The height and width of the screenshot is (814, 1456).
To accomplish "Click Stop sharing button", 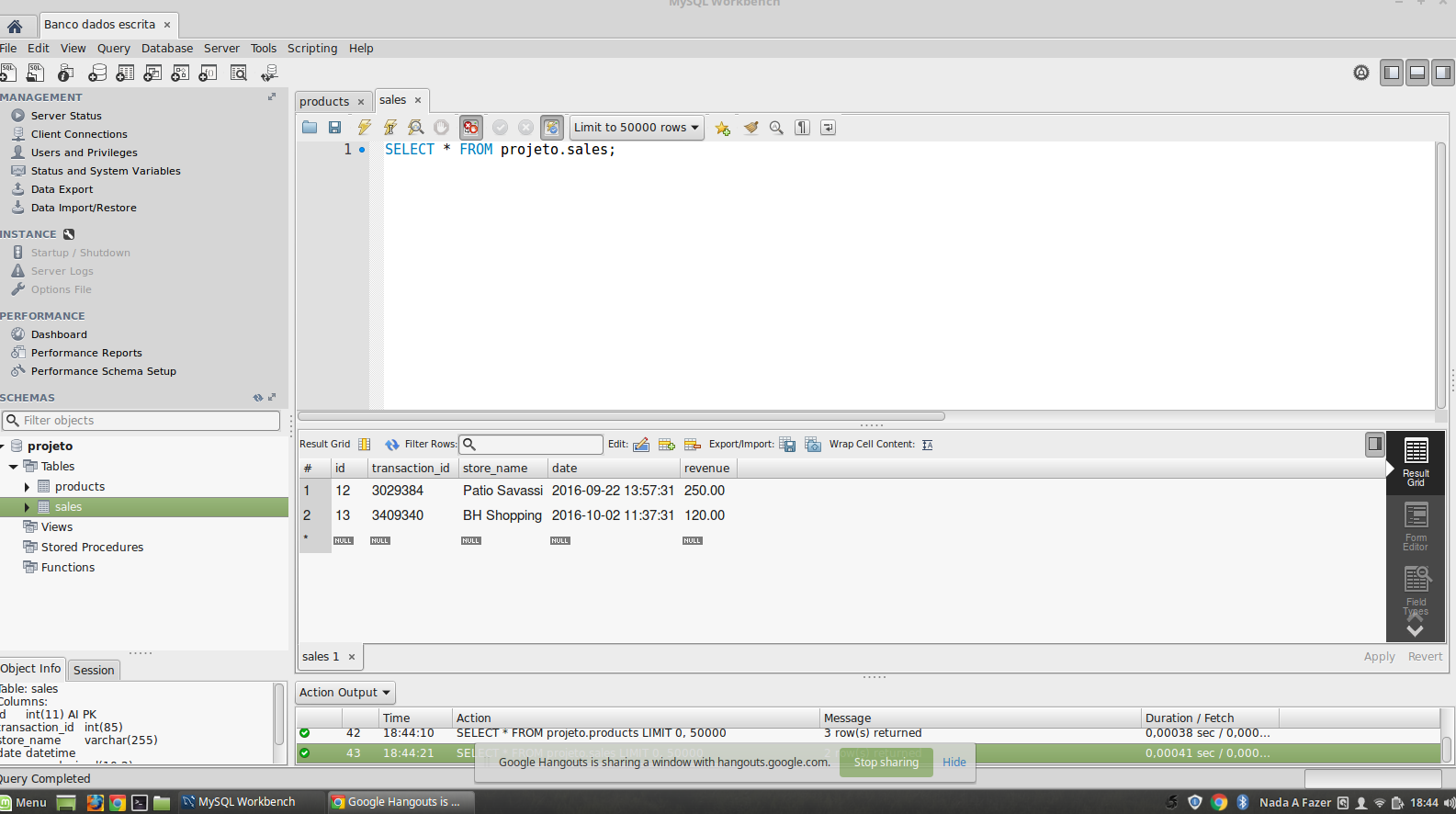I will click(x=886, y=763).
